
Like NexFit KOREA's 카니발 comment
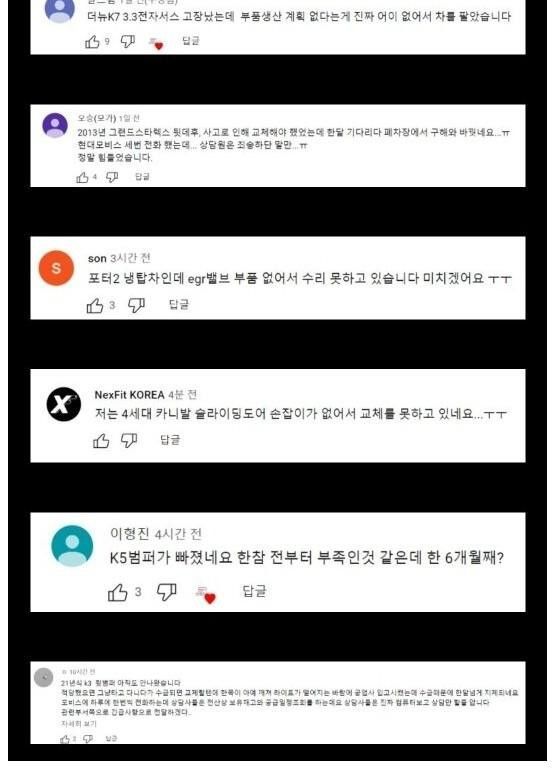101,440
